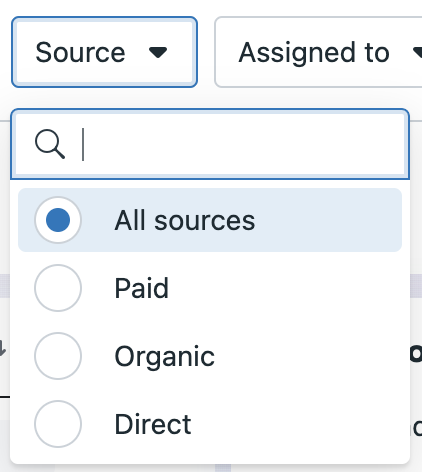Image resolution: width=422 pixels, height=472 pixels.
Task: Click the Assigned to button text
Action: 314,53
